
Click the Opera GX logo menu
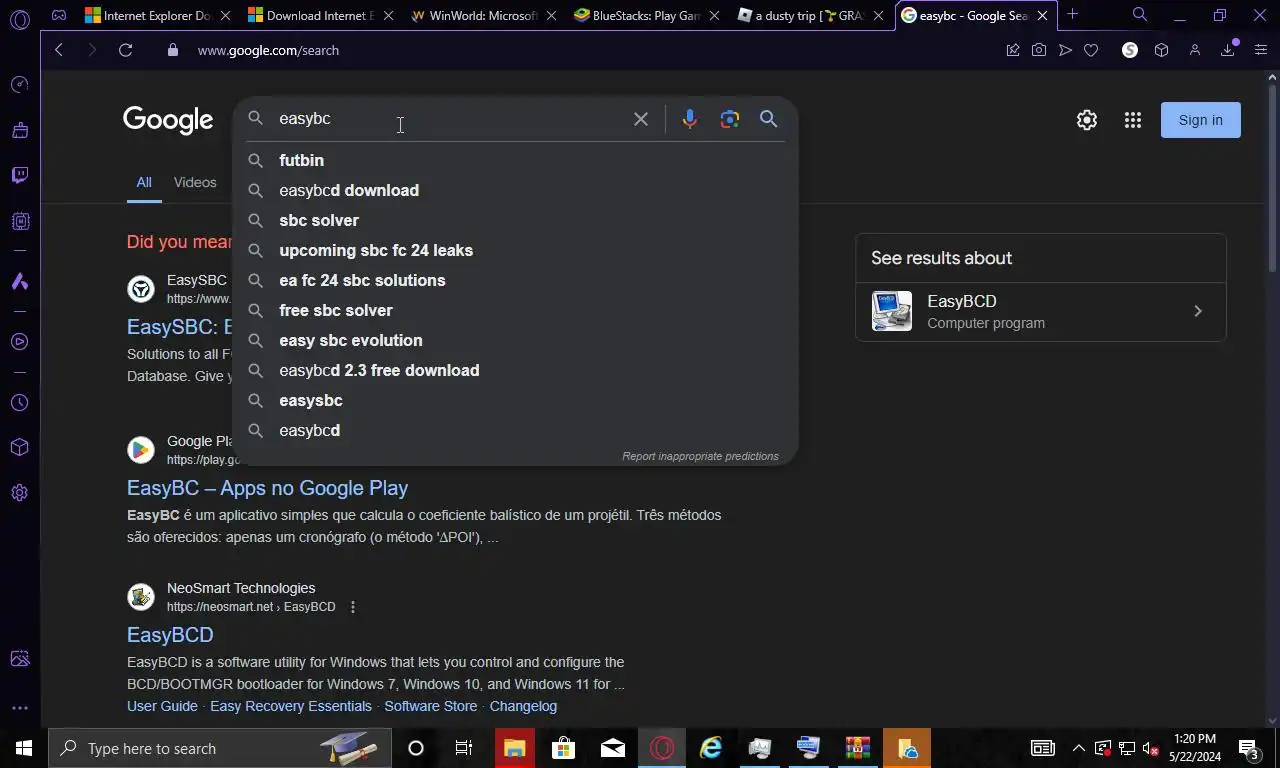tap(19, 18)
